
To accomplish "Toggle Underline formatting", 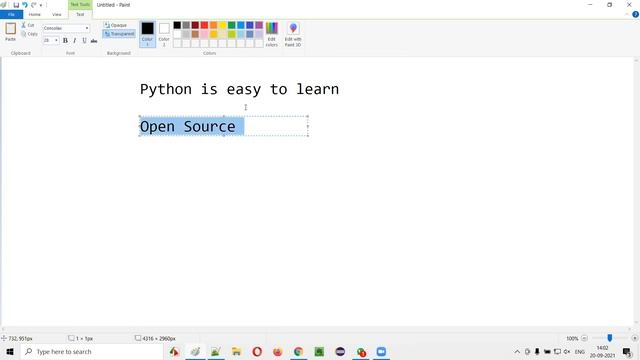I will click(84, 40).
